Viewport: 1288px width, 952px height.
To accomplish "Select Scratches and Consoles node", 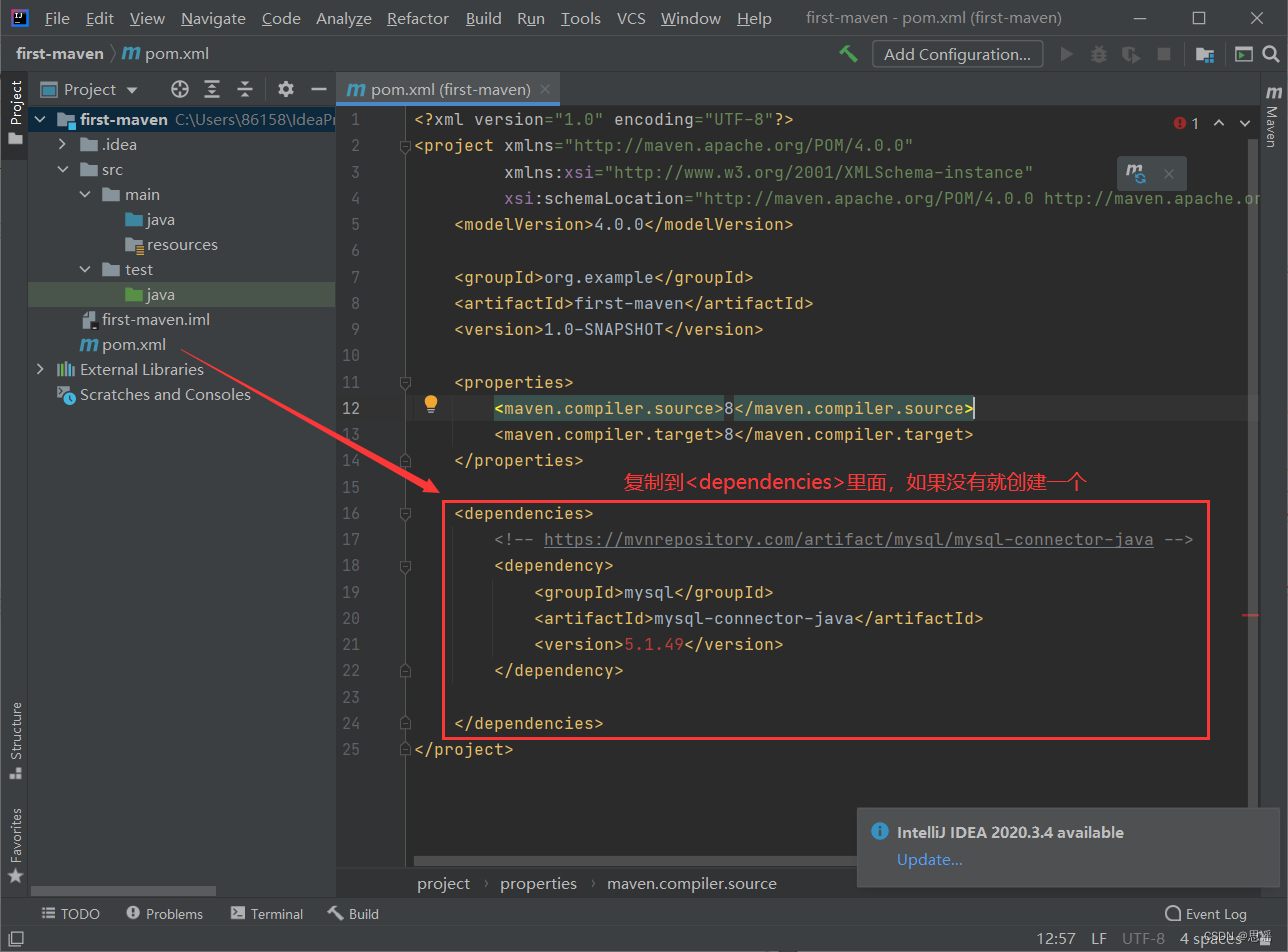I will 165,394.
